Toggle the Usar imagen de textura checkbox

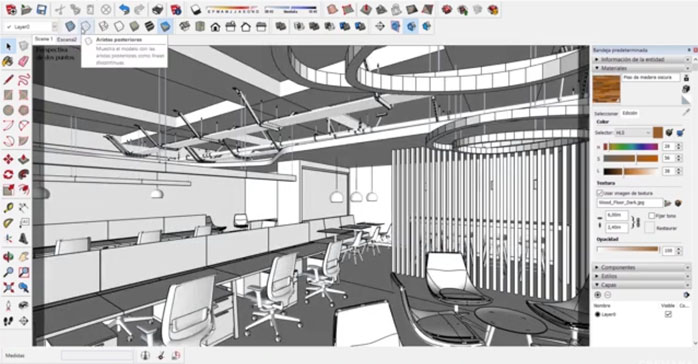[x=600, y=193]
